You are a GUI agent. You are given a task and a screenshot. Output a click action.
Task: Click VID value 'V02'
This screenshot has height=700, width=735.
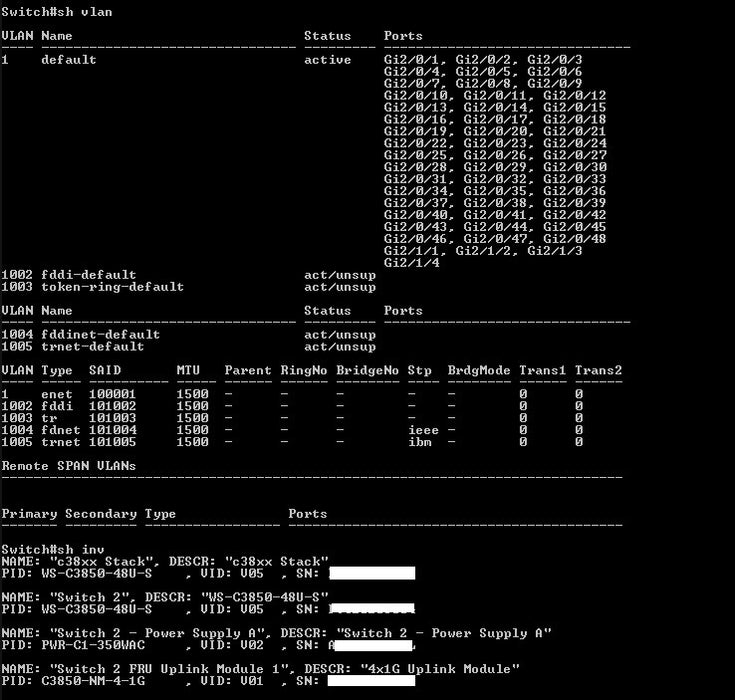(252, 645)
